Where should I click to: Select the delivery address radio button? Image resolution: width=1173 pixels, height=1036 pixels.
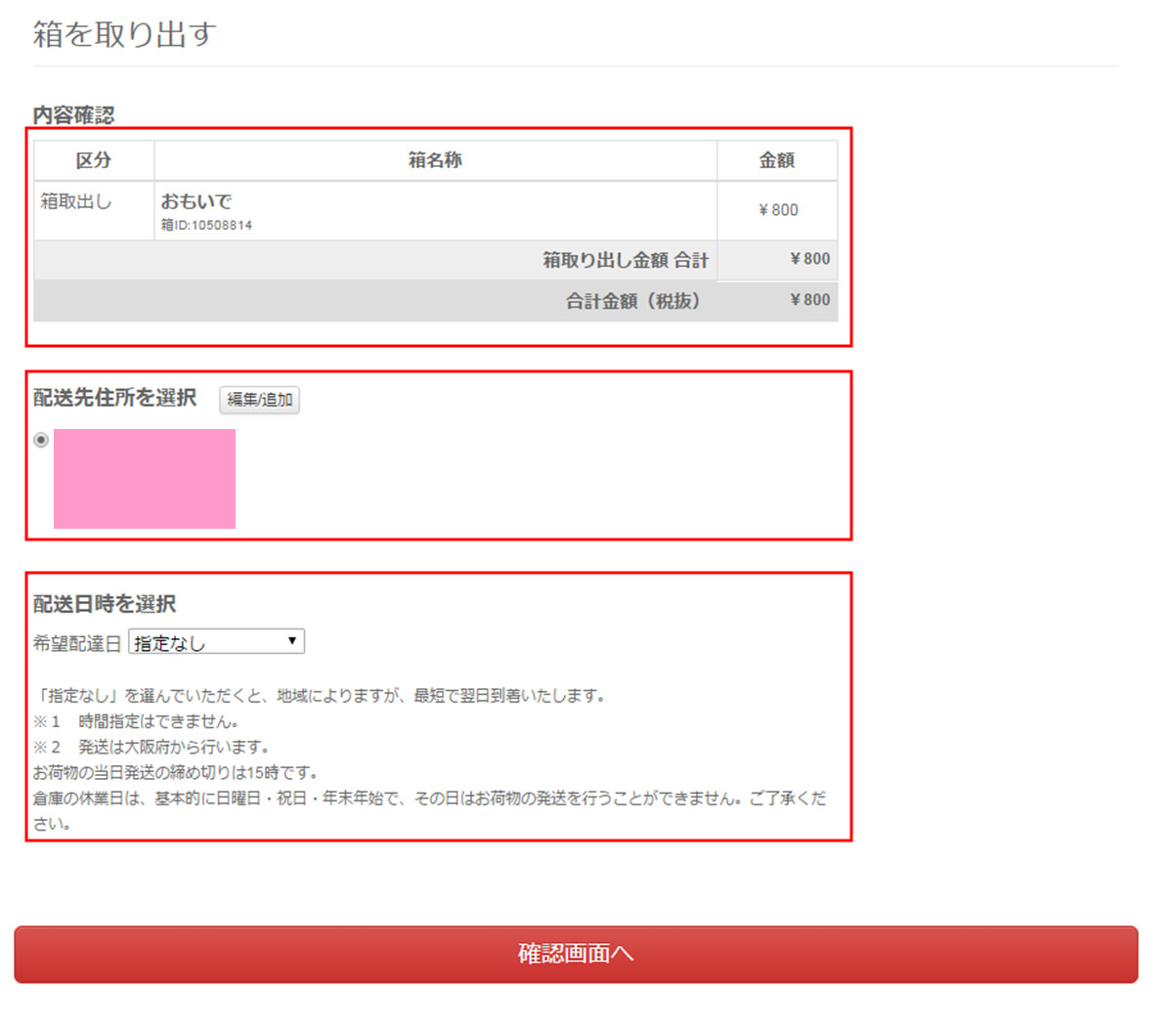(x=41, y=440)
